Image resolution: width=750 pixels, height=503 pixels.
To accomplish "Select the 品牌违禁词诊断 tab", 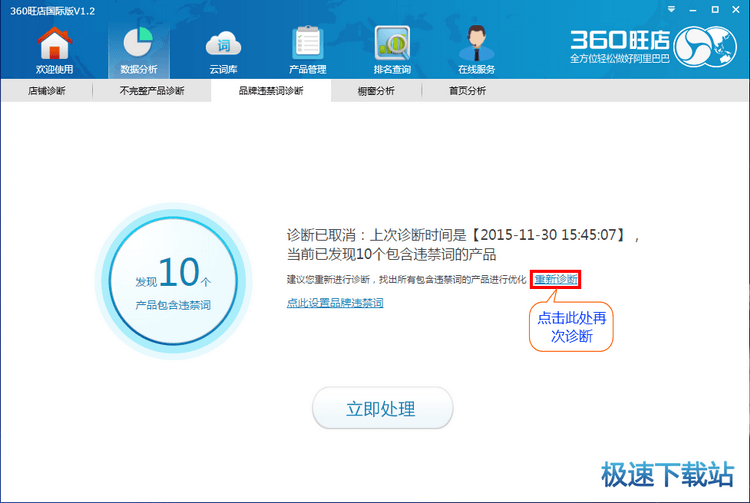I will (x=271, y=91).
